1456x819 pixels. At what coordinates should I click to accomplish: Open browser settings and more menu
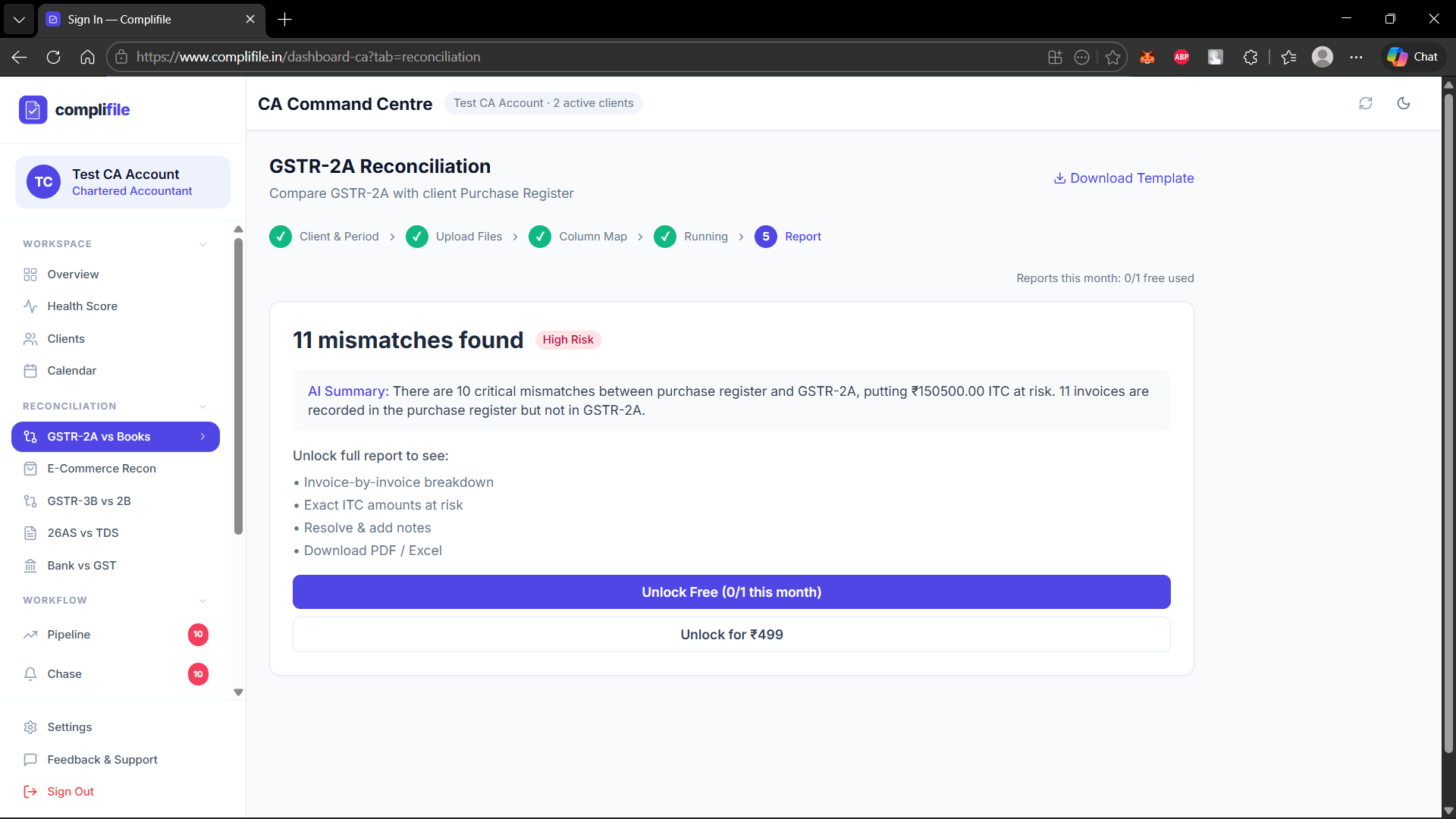(1357, 57)
